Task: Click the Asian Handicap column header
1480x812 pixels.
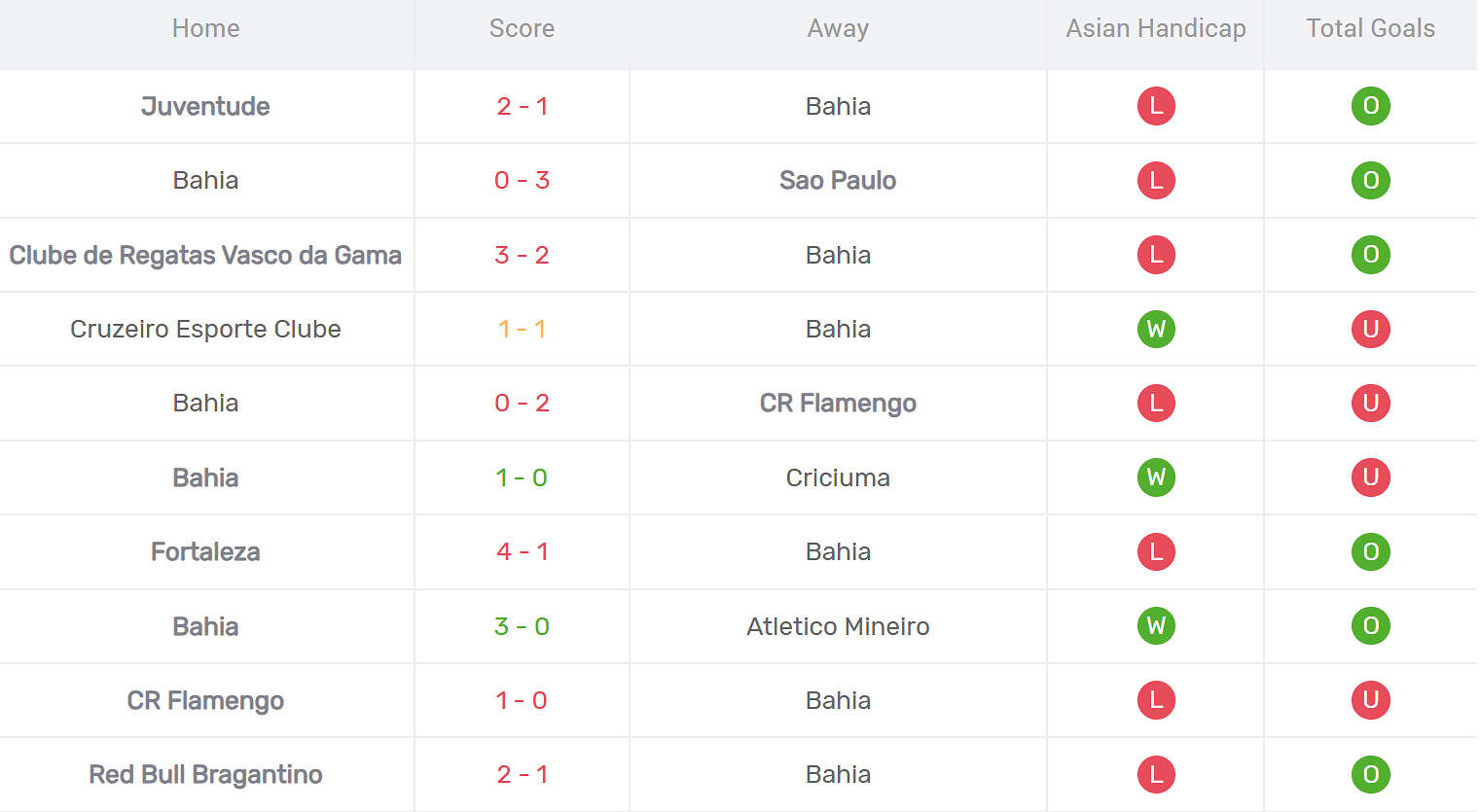Action: click(x=1156, y=28)
